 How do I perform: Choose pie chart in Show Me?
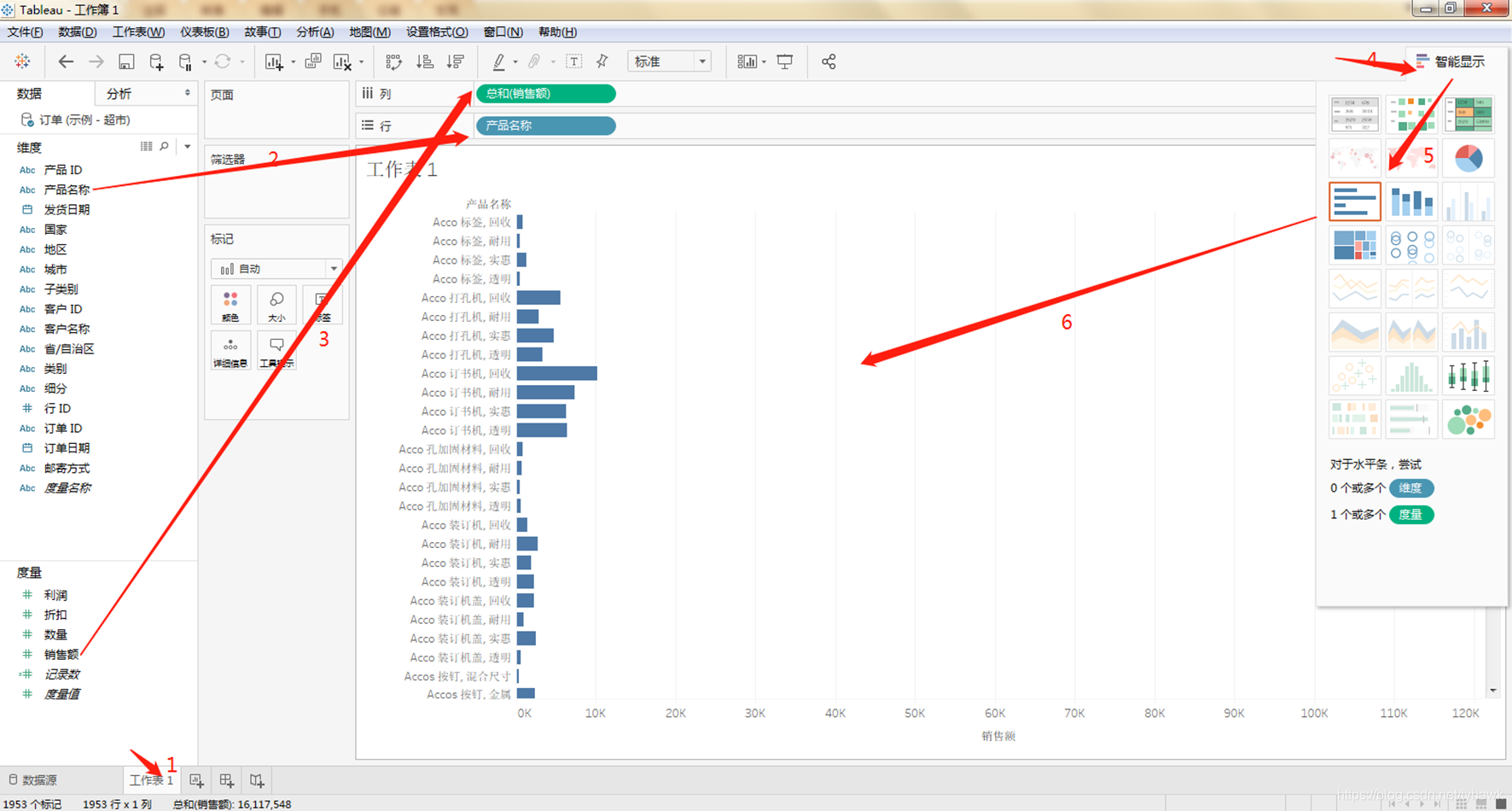click(x=1468, y=158)
